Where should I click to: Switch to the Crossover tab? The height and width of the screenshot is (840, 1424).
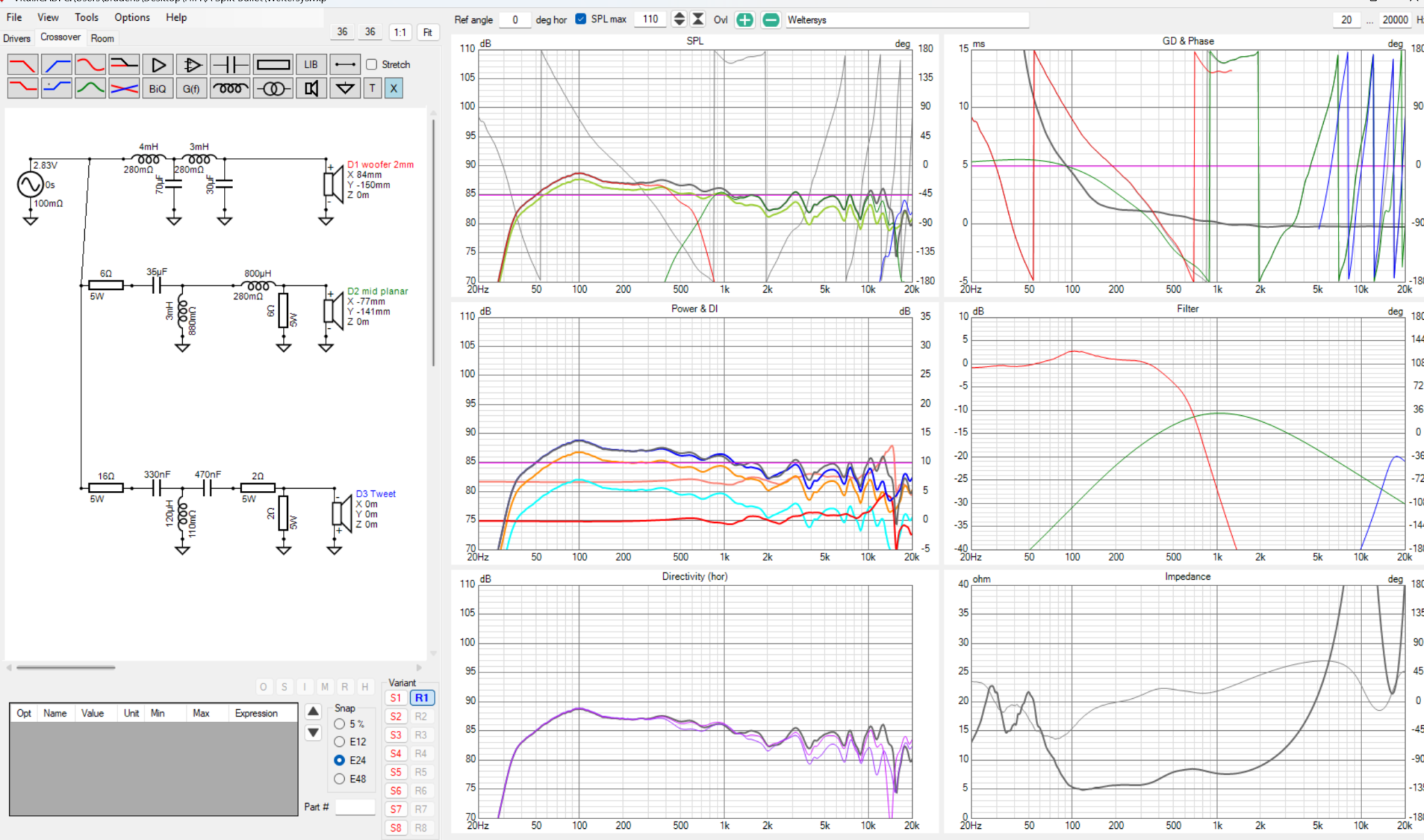click(x=60, y=37)
